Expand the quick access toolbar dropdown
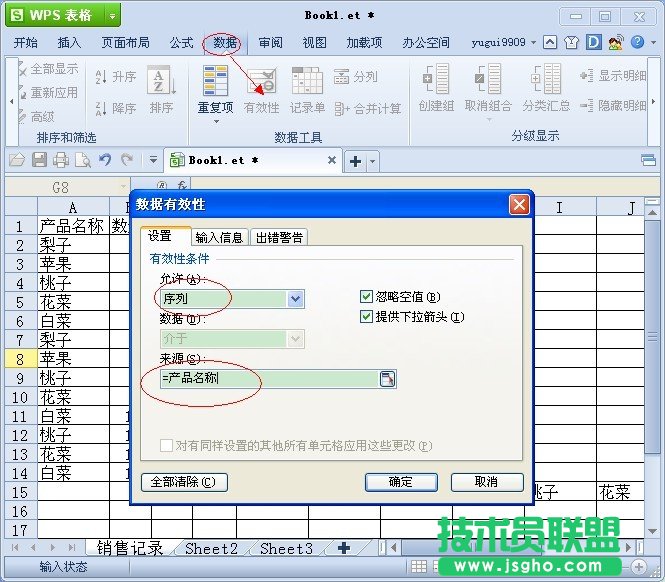The height and width of the screenshot is (582, 665). coord(153,160)
